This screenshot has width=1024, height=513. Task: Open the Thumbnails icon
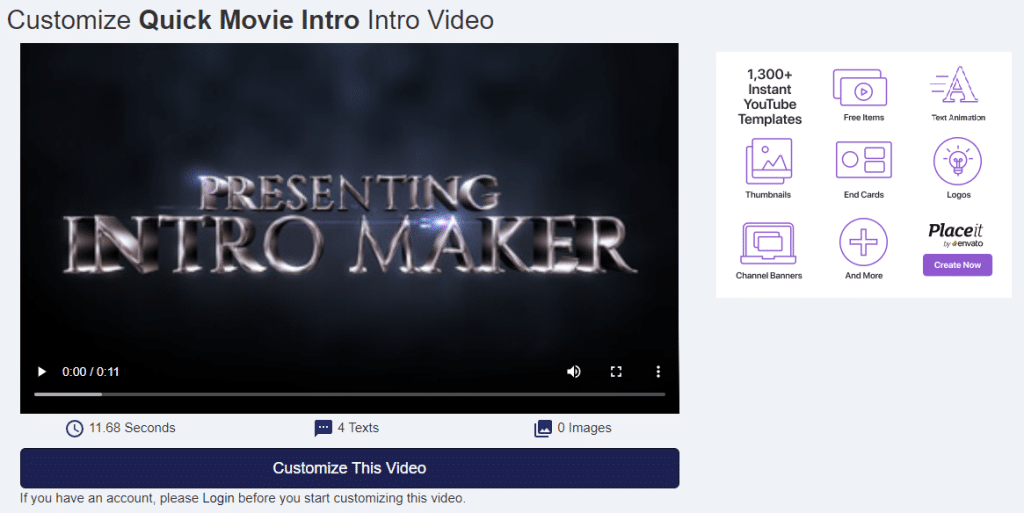[x=769, y=161]
